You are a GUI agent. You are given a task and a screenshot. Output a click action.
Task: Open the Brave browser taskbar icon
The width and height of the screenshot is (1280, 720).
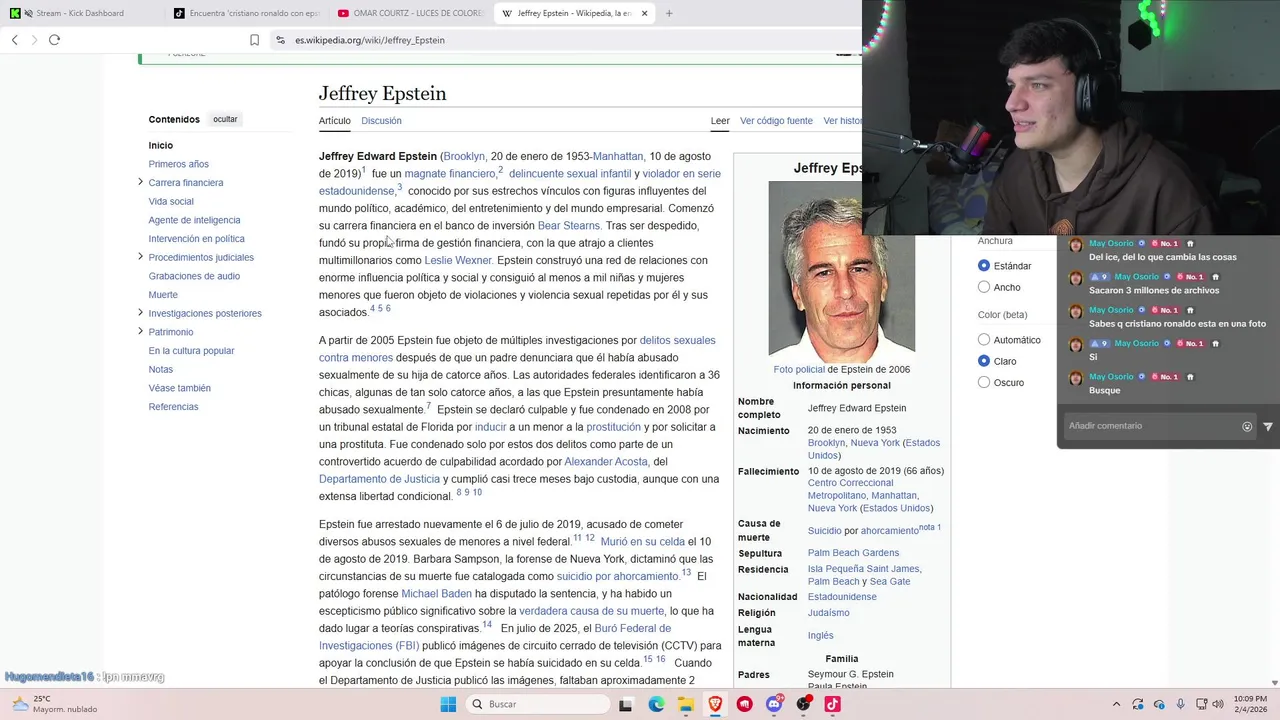(x=715, y=704)
